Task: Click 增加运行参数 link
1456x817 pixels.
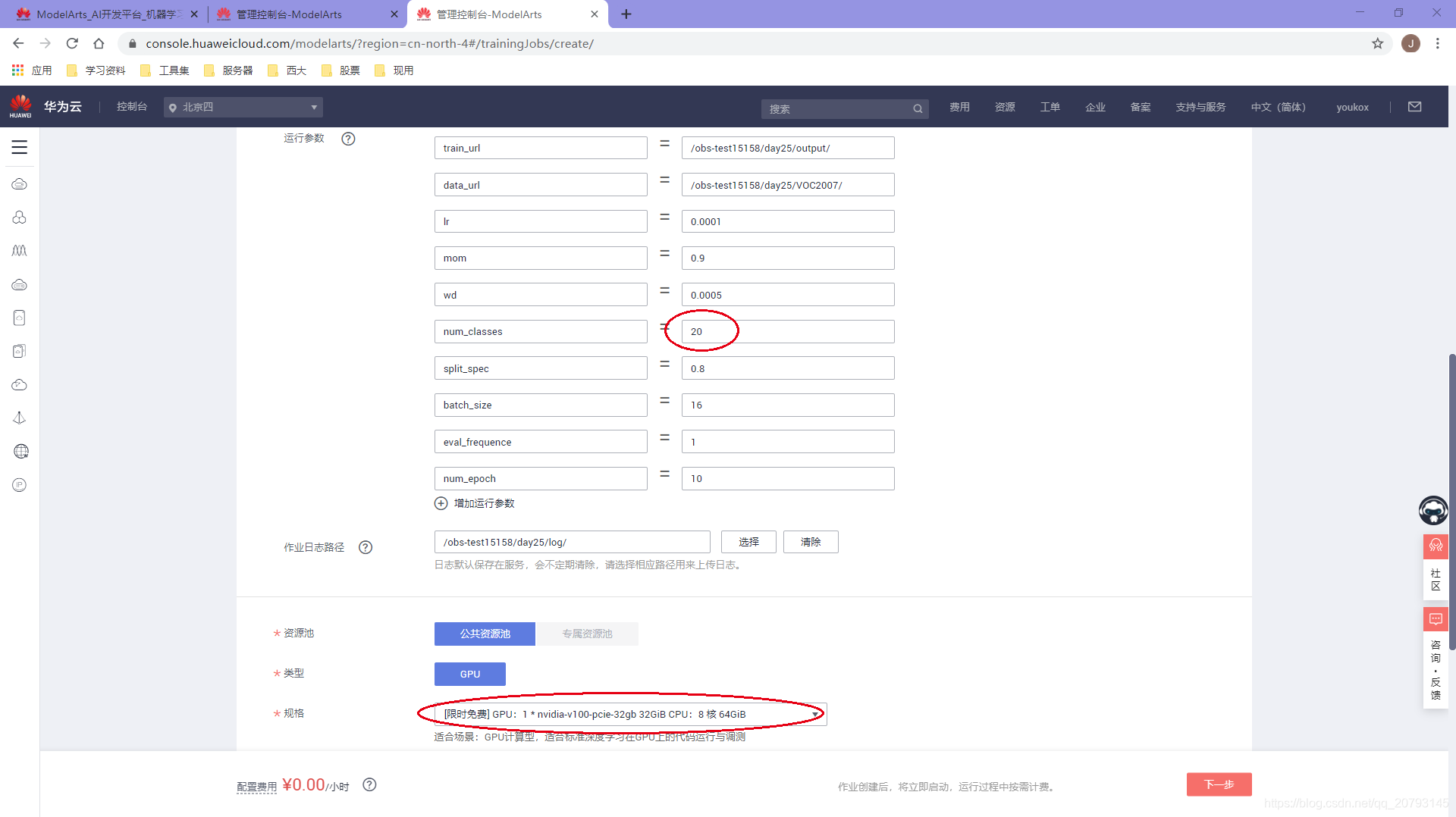Action: pos(484,503)
